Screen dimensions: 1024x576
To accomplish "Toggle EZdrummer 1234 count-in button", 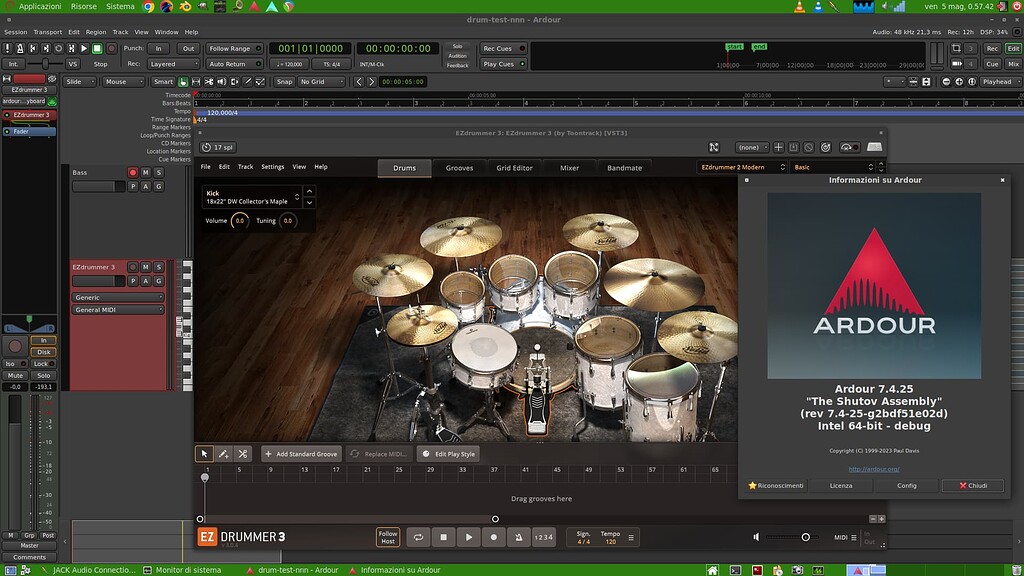I will (543, 537).
